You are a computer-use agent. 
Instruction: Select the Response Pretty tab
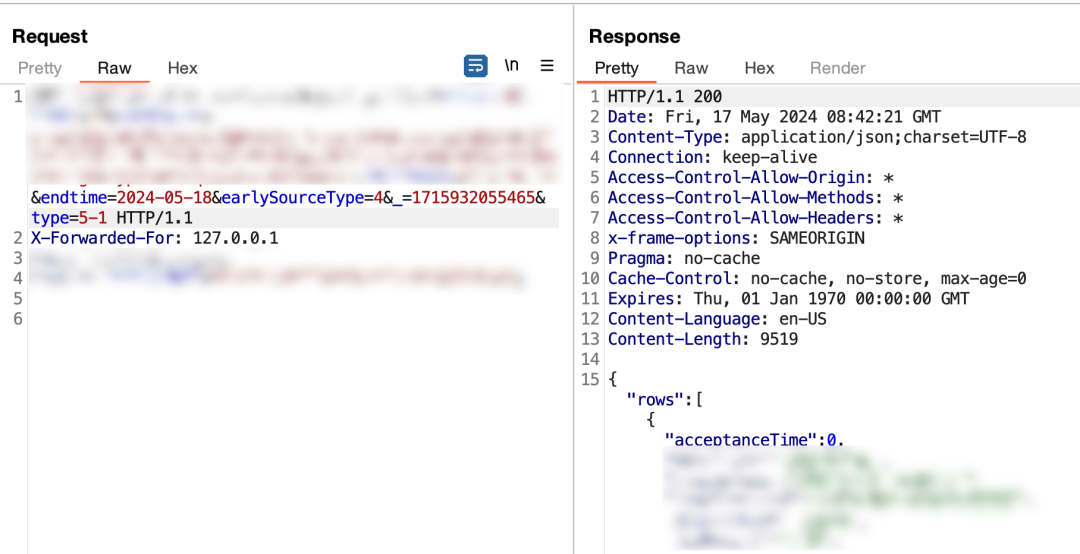(616, 68)
